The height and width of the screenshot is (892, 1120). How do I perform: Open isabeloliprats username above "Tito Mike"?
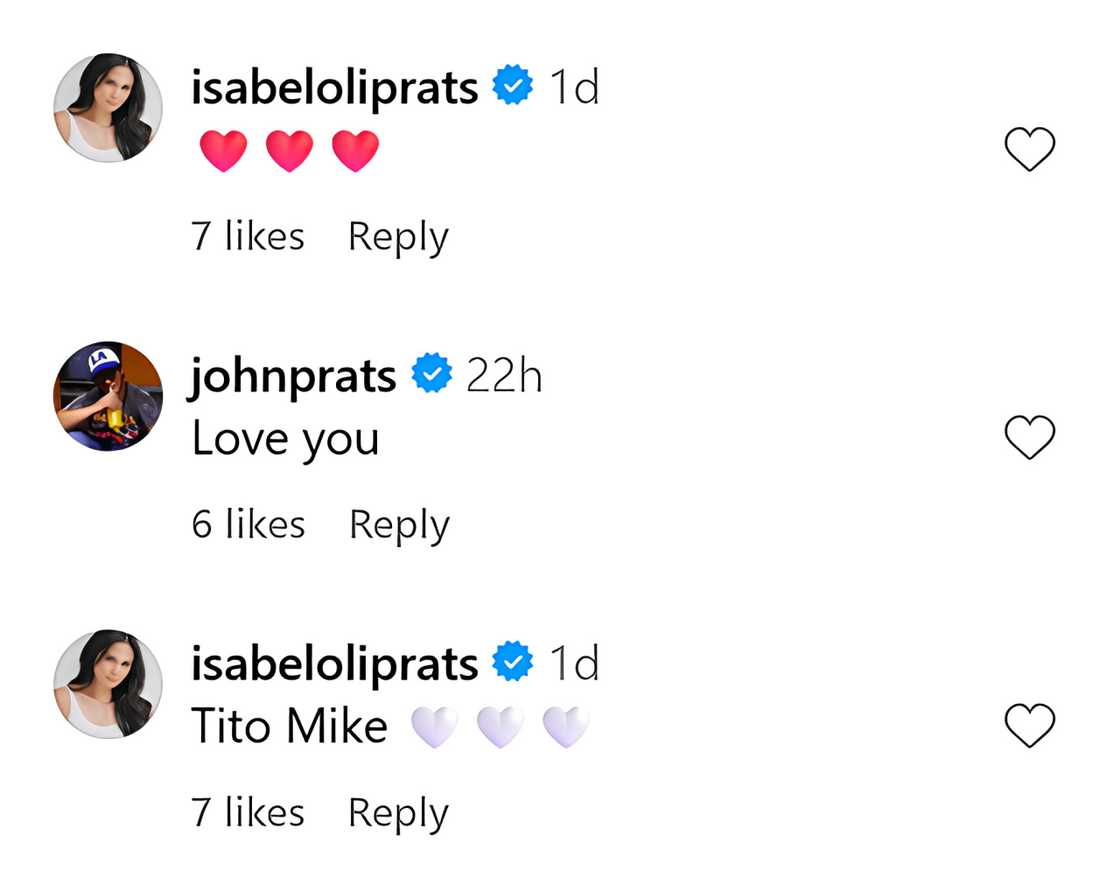click(x=334, y=664)
